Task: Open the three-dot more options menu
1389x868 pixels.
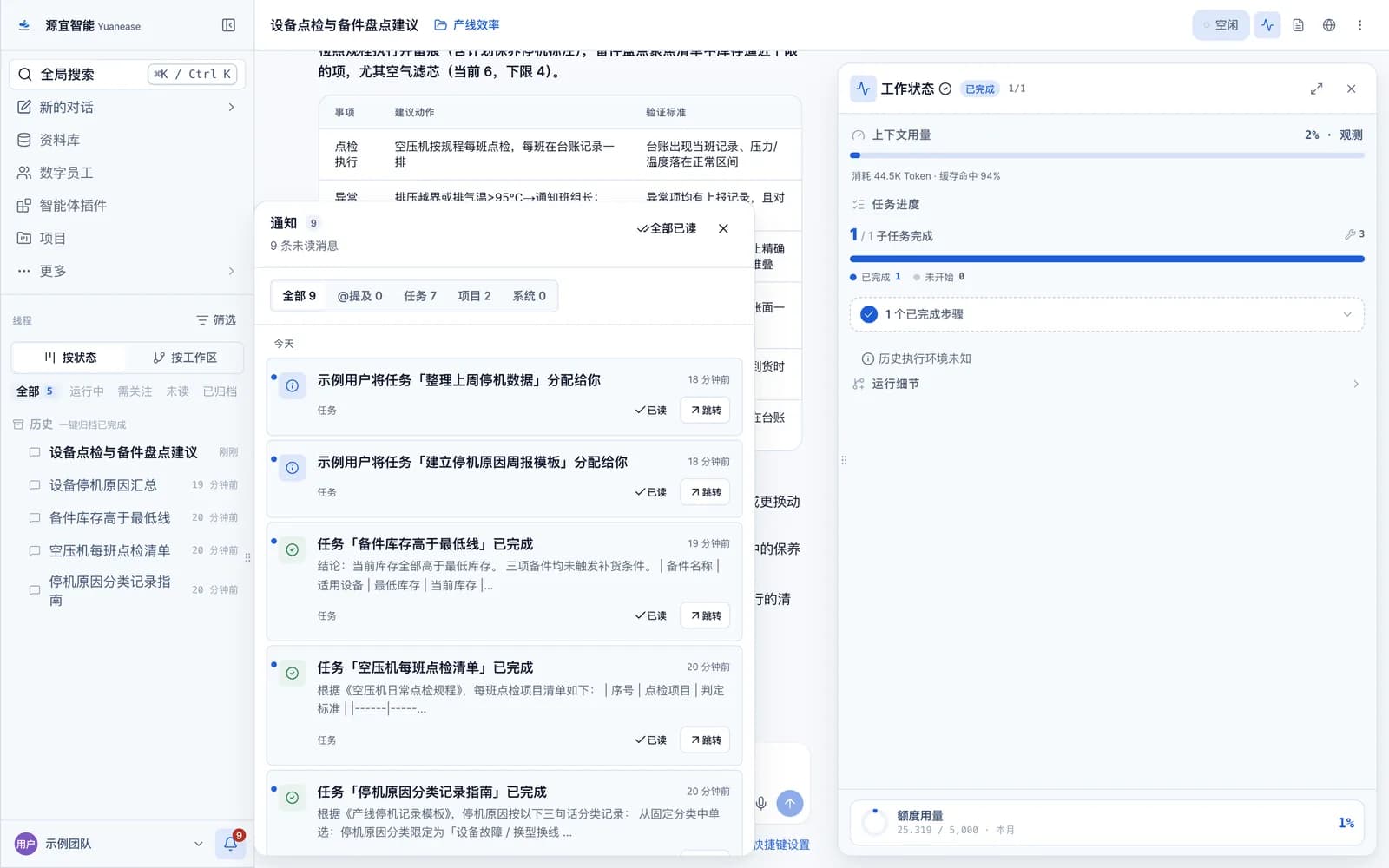Action: coord(1360,25)
